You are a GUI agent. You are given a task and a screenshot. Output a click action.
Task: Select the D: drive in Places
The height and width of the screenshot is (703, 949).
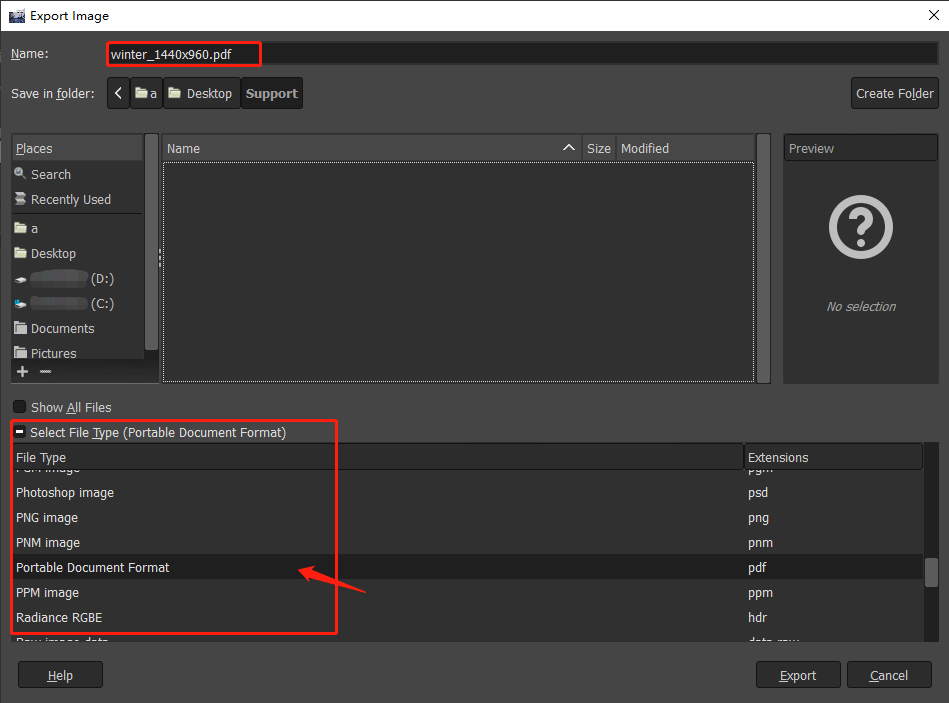click(77, 278)
